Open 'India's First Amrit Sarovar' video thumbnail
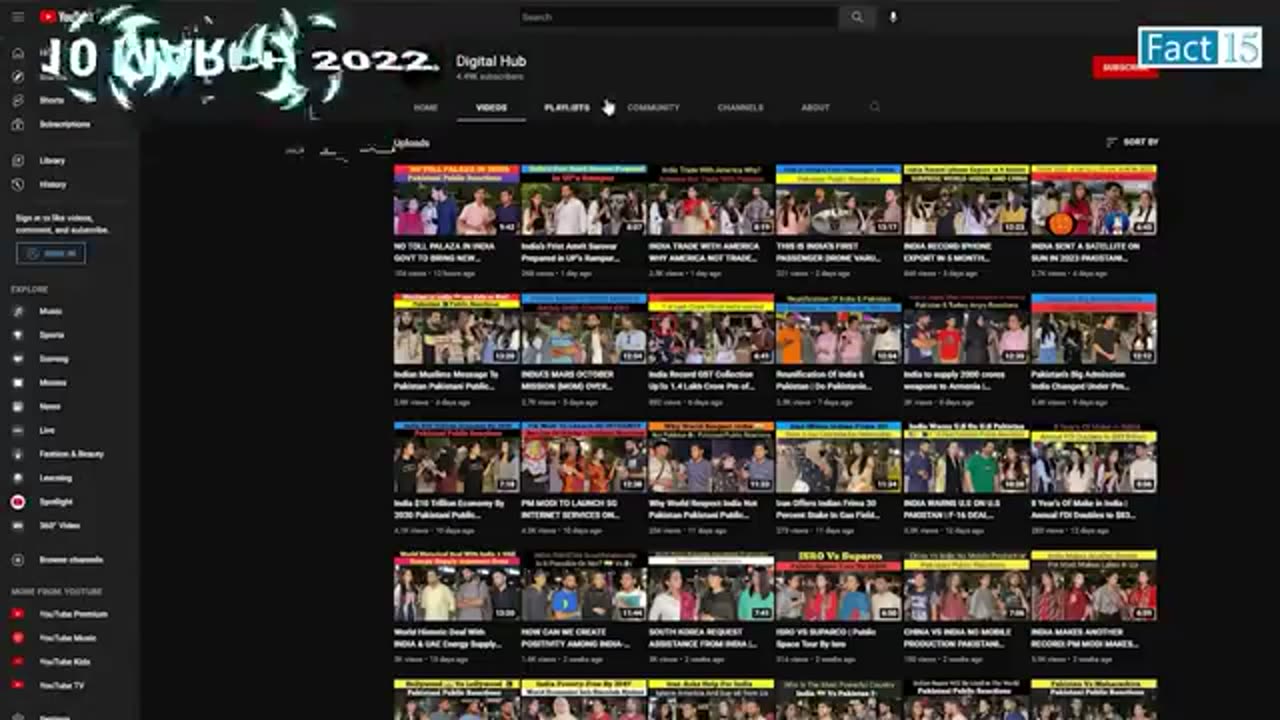 pos(584,200)
